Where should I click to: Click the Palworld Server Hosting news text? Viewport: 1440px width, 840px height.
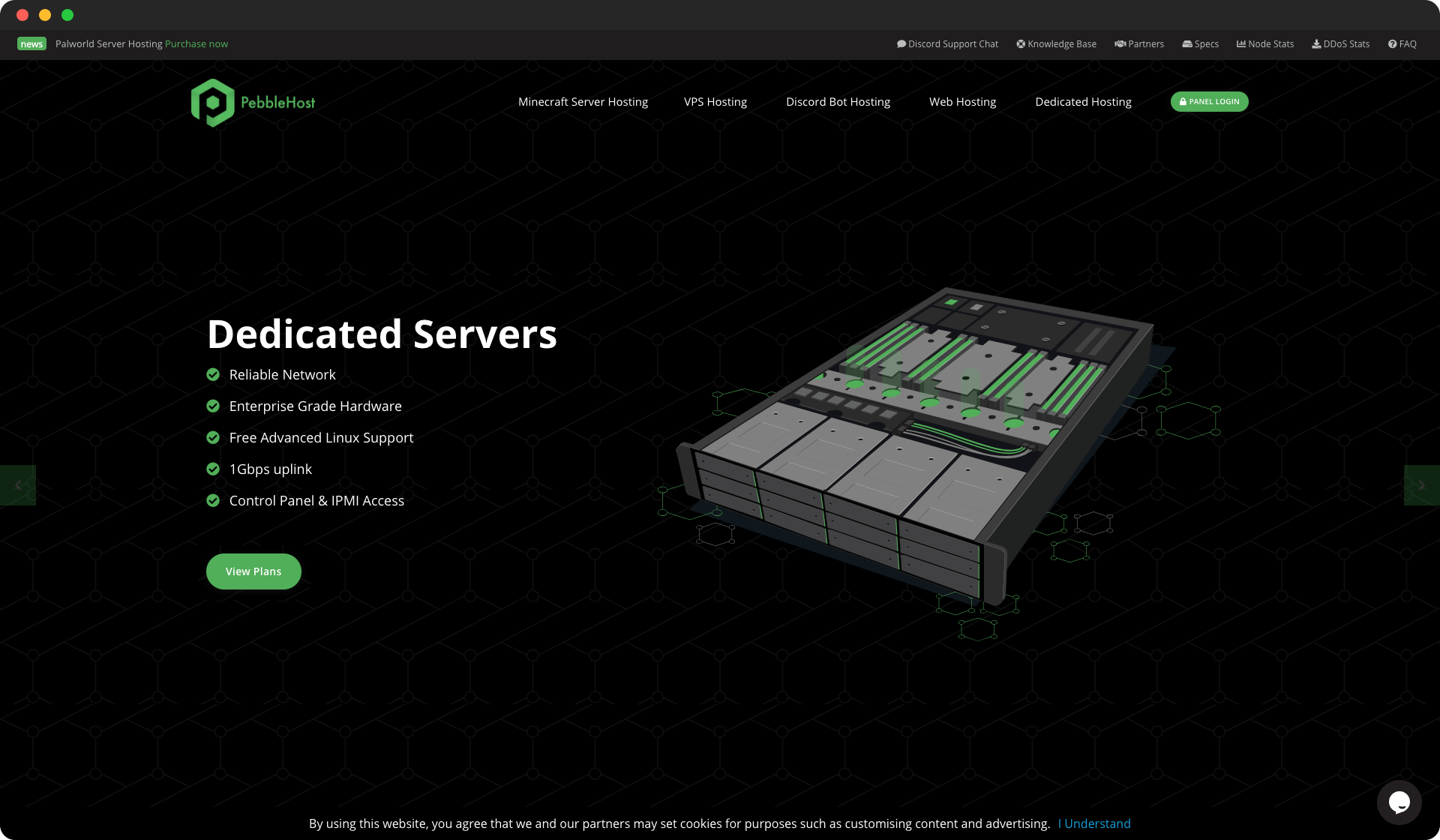tap(109, 44)
